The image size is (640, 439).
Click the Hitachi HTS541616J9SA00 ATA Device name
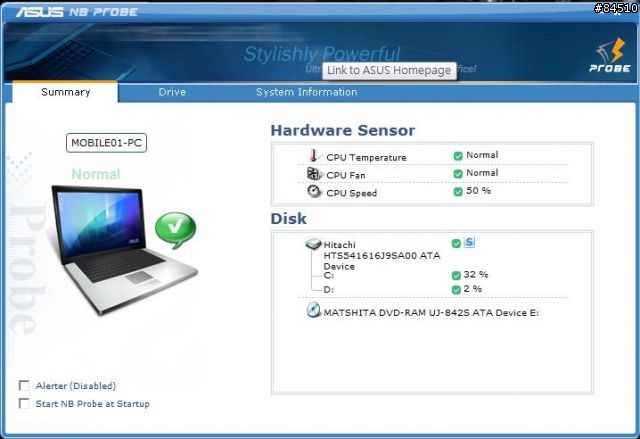pyautogui.click(x=382, y=255)
